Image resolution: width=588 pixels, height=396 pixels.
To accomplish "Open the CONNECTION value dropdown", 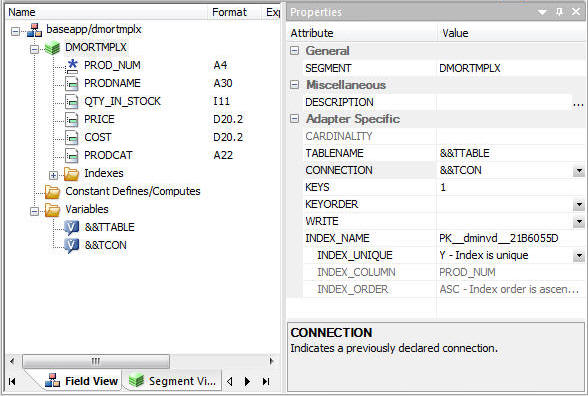I will coord(579,171).
